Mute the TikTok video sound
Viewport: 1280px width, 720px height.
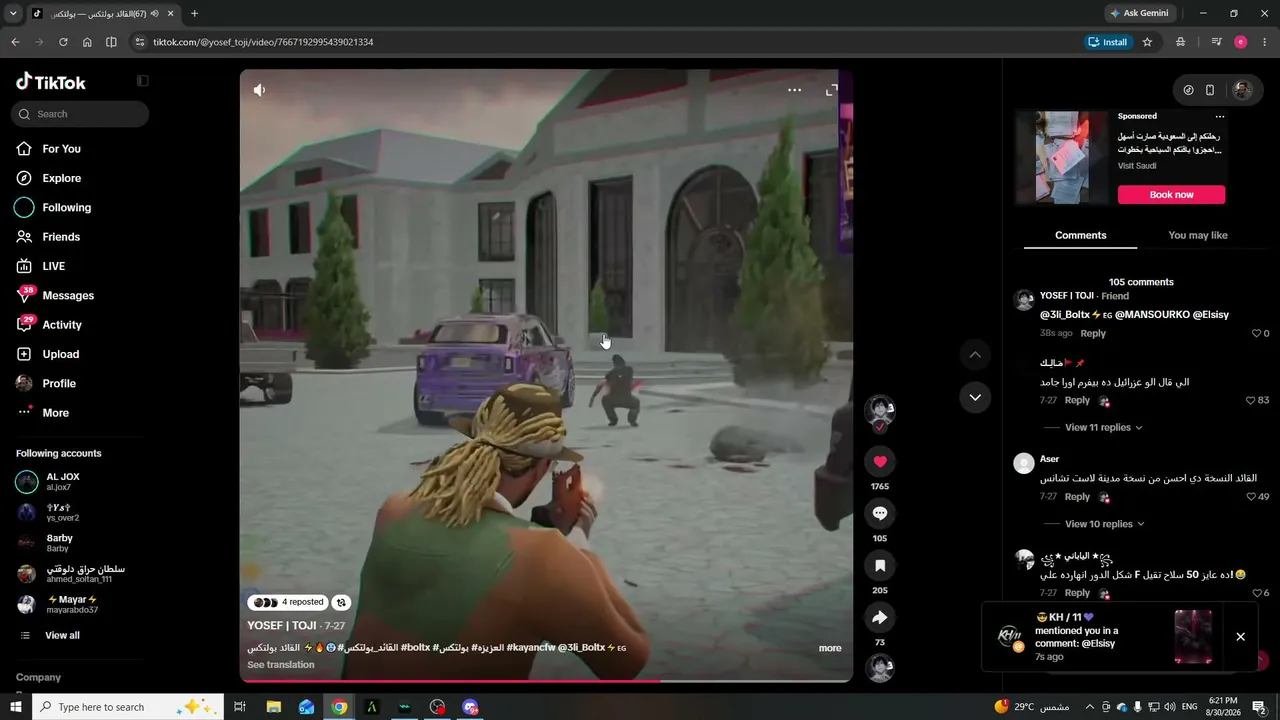click(260, 90)
